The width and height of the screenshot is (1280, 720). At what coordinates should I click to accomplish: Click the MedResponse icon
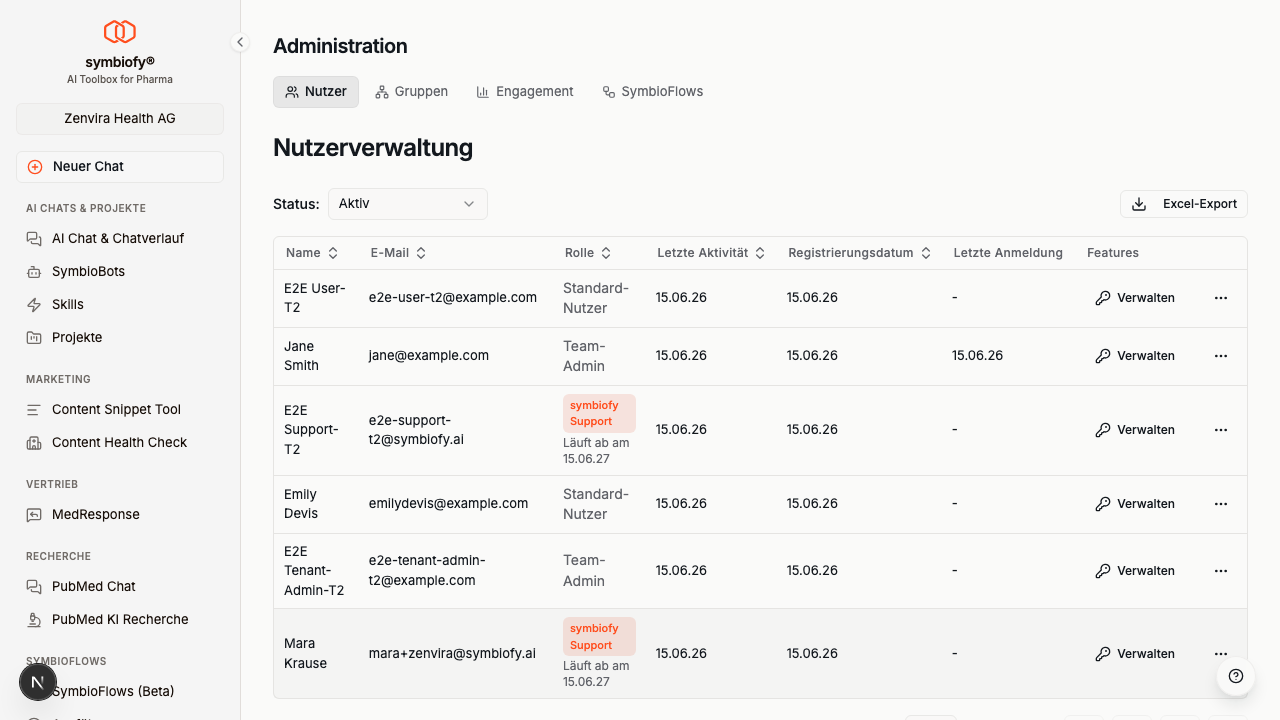(34, 515)
